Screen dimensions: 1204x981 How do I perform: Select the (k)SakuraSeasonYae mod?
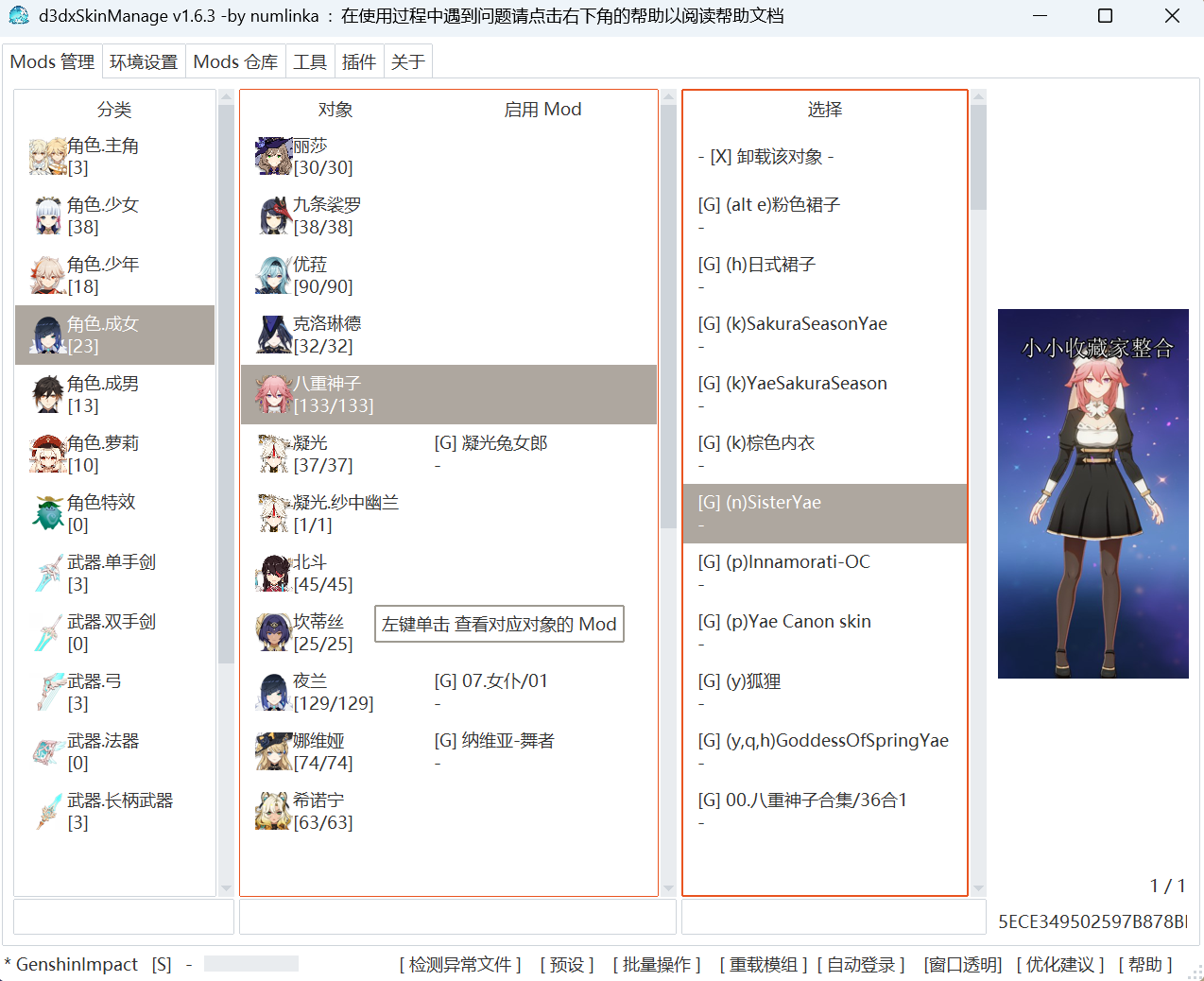(x=825, y=335)
